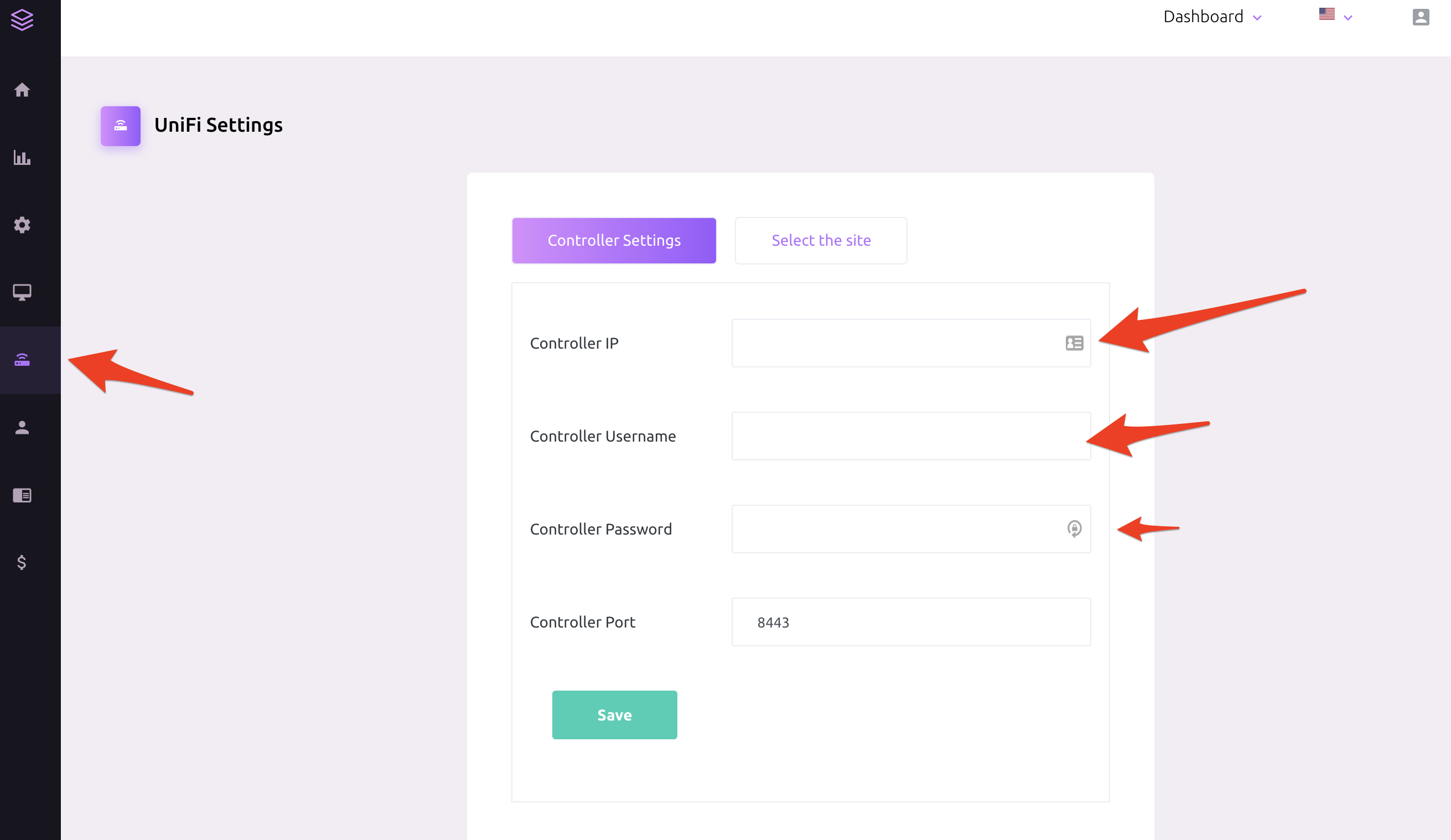Open the Home sidebar icon
The width and height of the screenshot is (1451, 840).
click(x=22, y=90)
